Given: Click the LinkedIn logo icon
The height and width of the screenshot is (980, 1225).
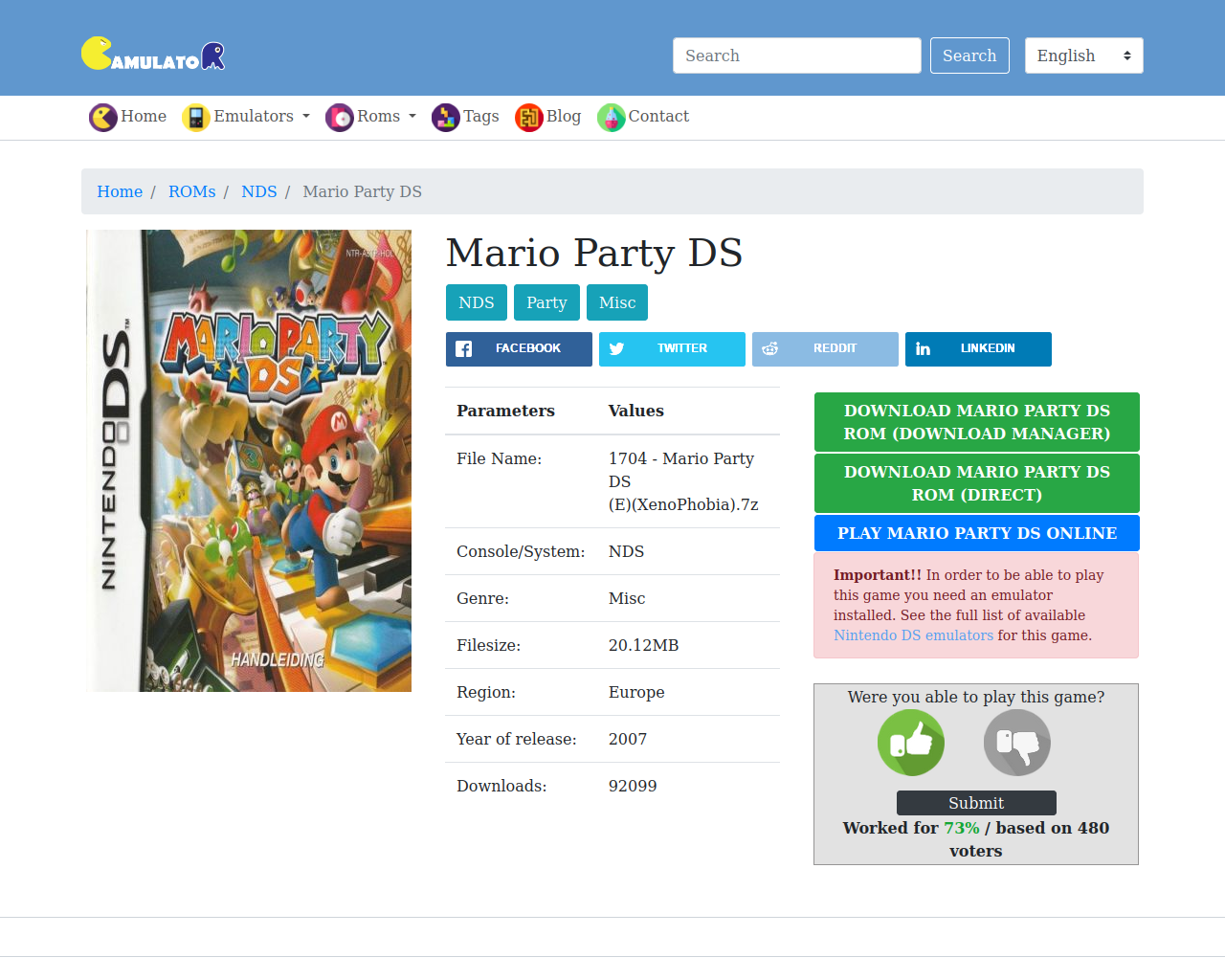Looking at the screenshot, I should tap(923, 349).
